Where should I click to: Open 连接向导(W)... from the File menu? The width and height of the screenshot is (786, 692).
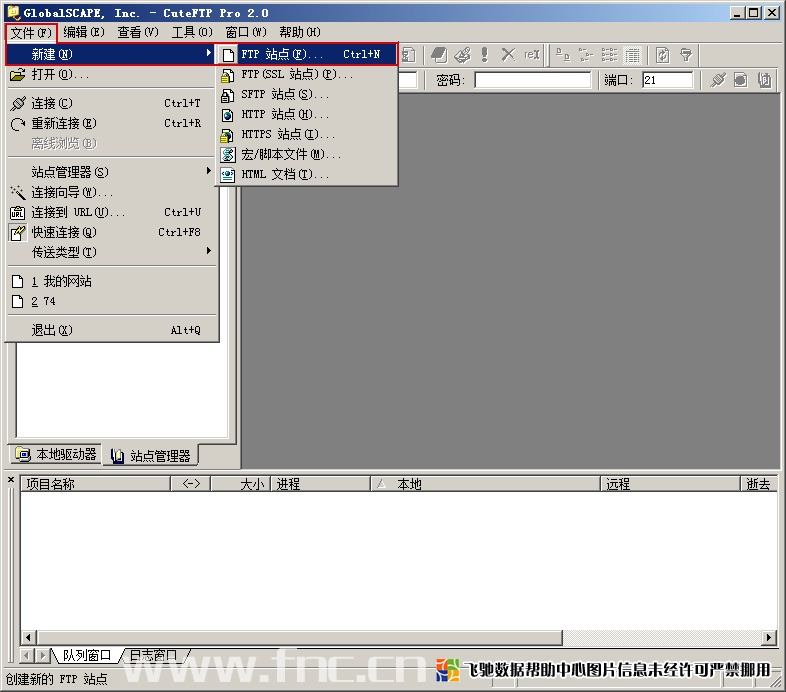(x=111, y=193)
